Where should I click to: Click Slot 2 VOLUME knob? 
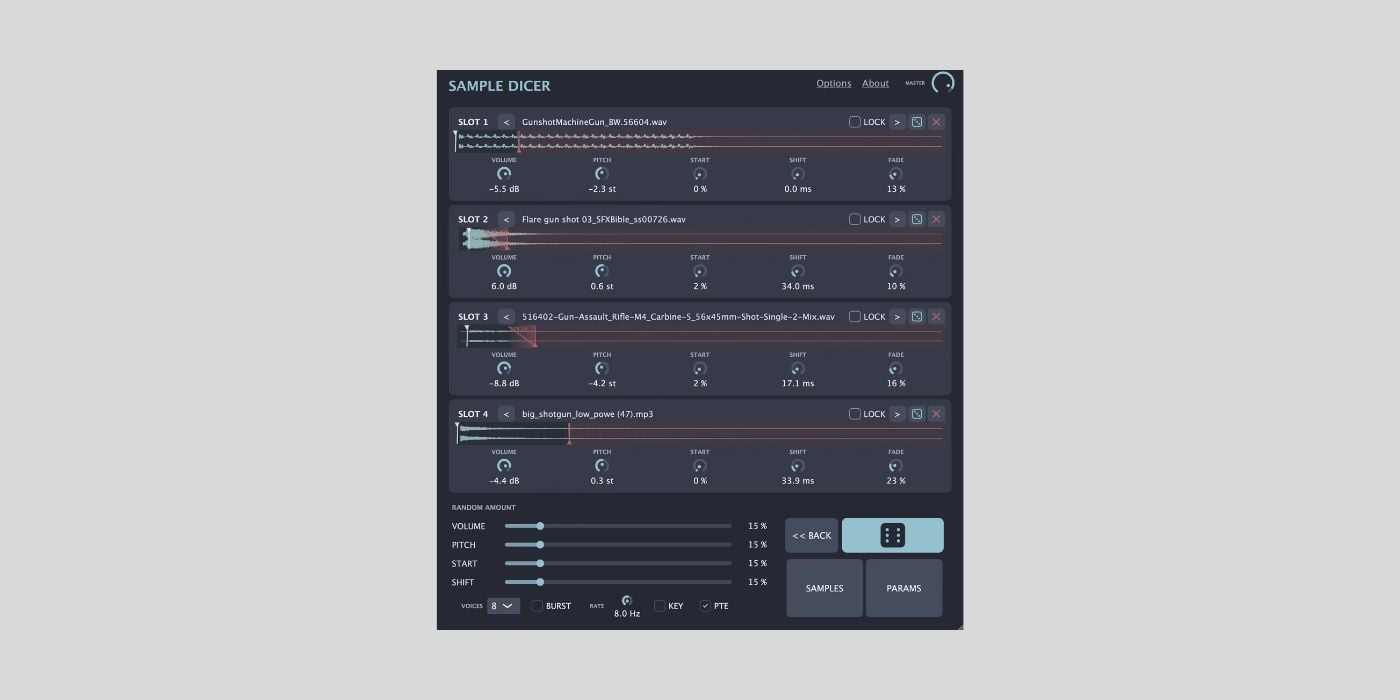click(504, 271)
